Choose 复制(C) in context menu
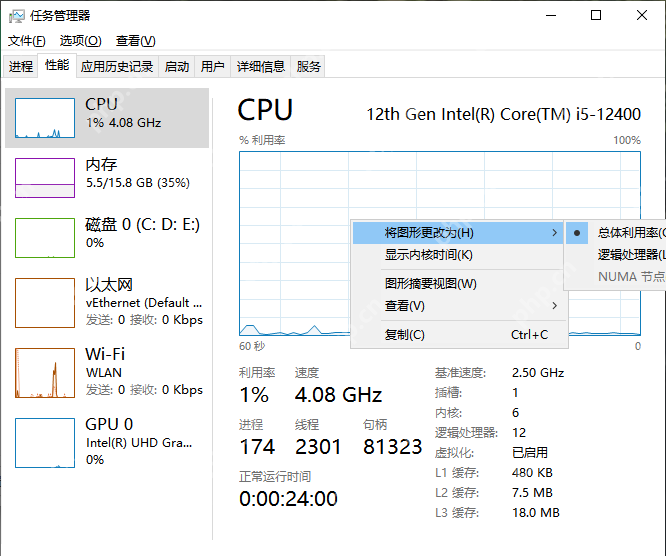This screenshot has width=666, height=556. tap(458, 335)
